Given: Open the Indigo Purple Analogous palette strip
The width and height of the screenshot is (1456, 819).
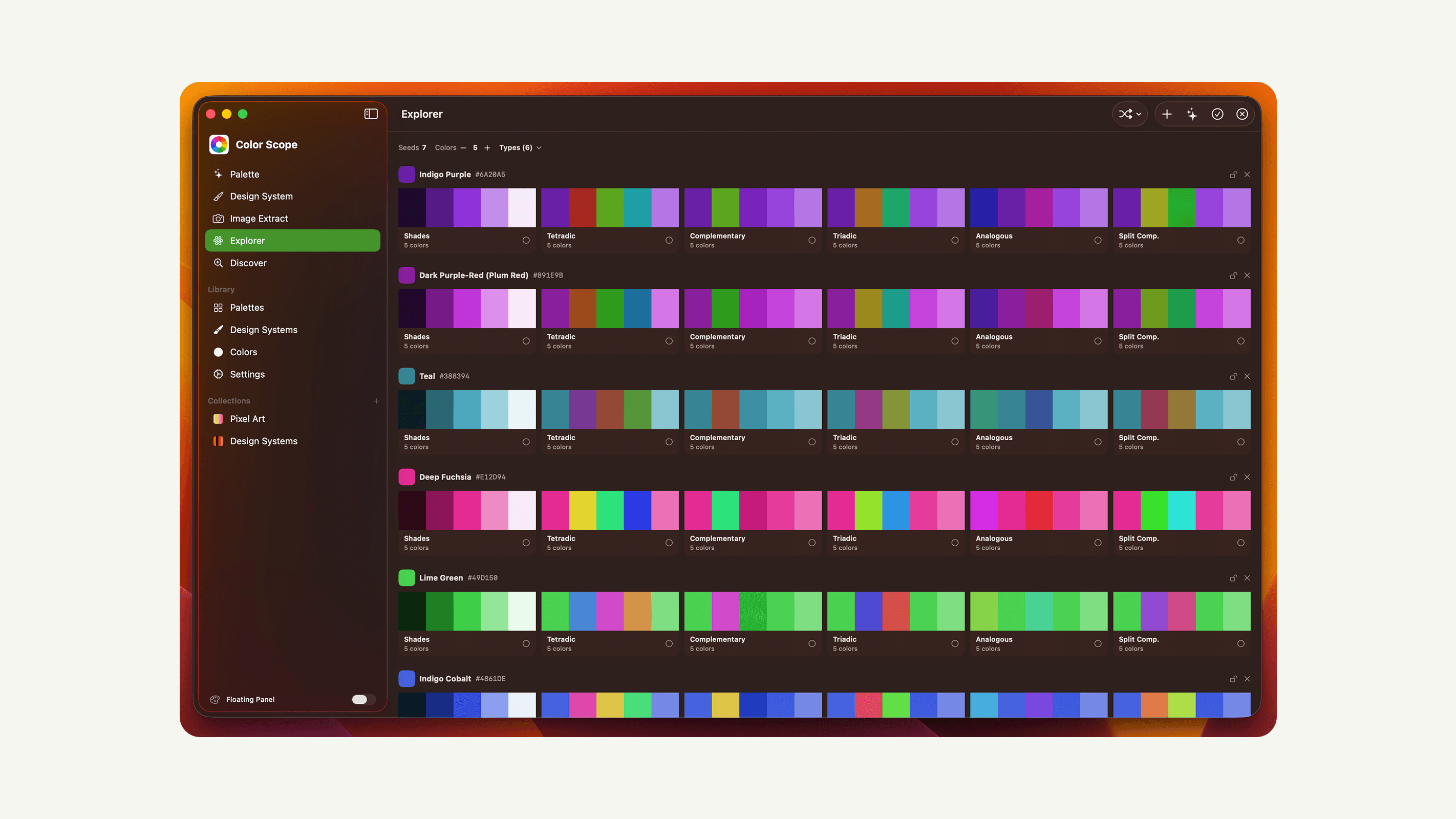Looking at the screenshot, I should pyautogui.click(x=1038, y=207).
